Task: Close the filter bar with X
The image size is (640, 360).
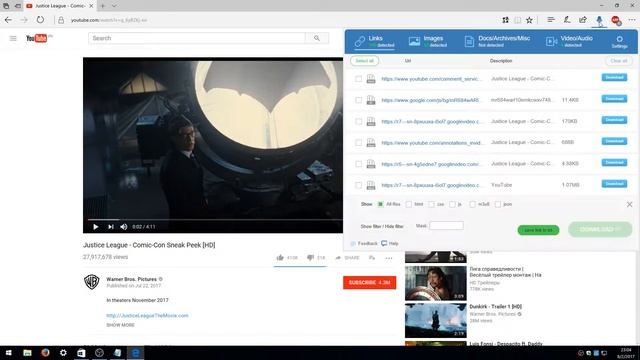Action: 629,204
